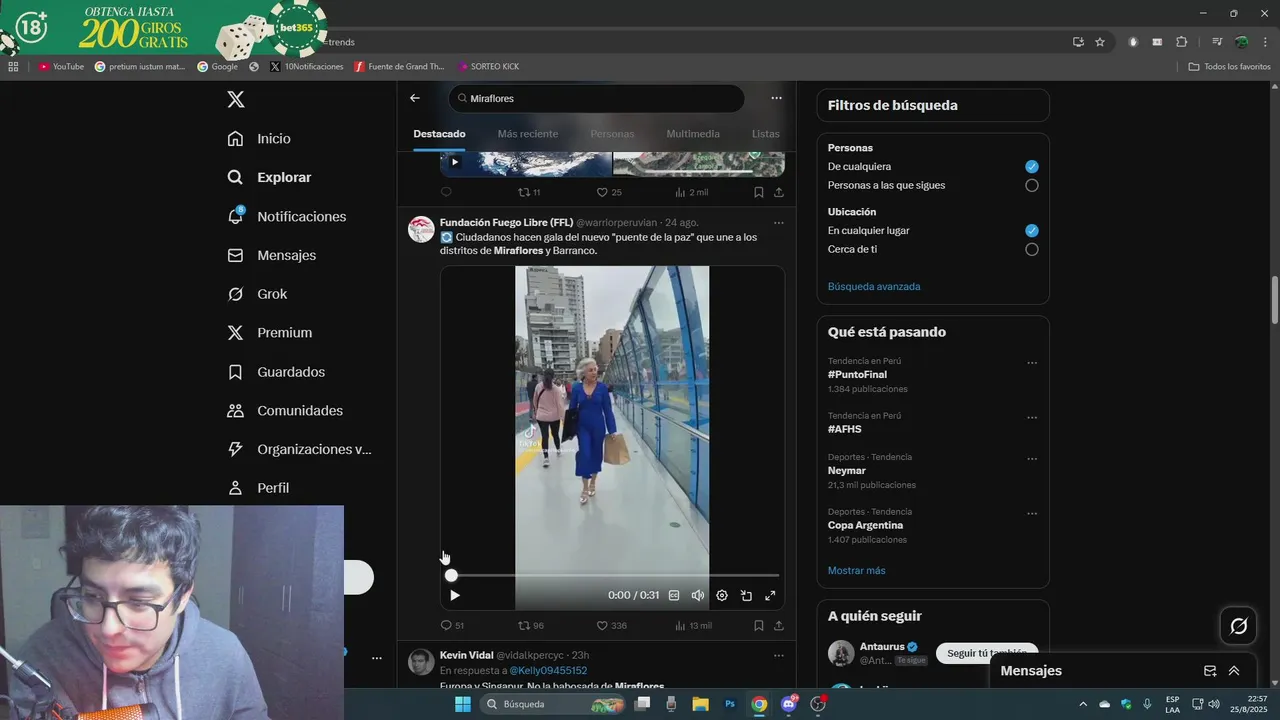Share the Fundación Fuego Libre post

coord(779,626)
